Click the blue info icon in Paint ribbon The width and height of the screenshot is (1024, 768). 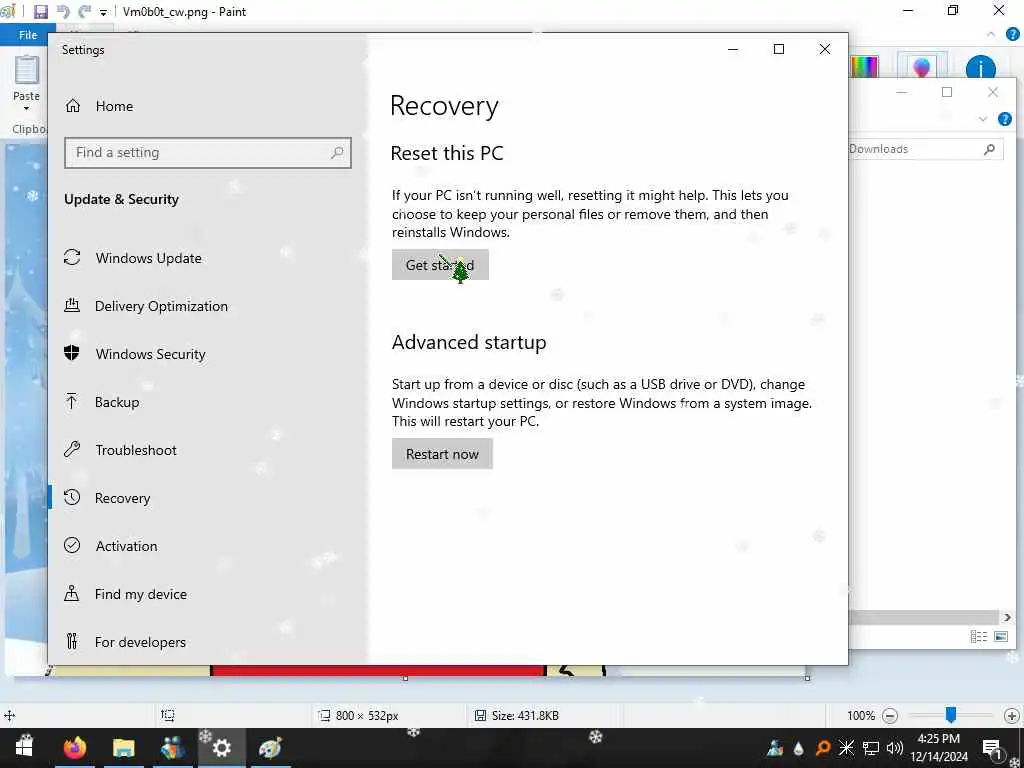tap(980, 68)
